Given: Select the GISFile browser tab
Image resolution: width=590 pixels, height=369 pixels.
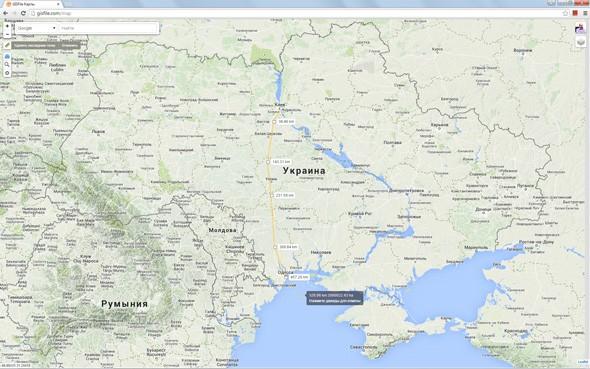Looking at the screenshot, I should coord(33,4).
